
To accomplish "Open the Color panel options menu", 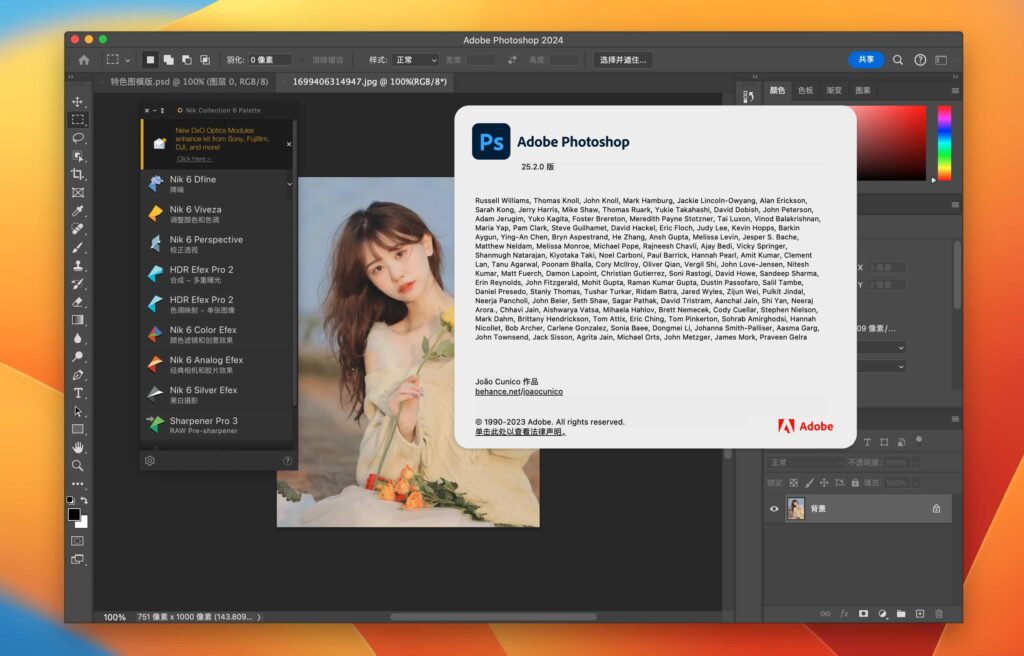I will (955, 91).
